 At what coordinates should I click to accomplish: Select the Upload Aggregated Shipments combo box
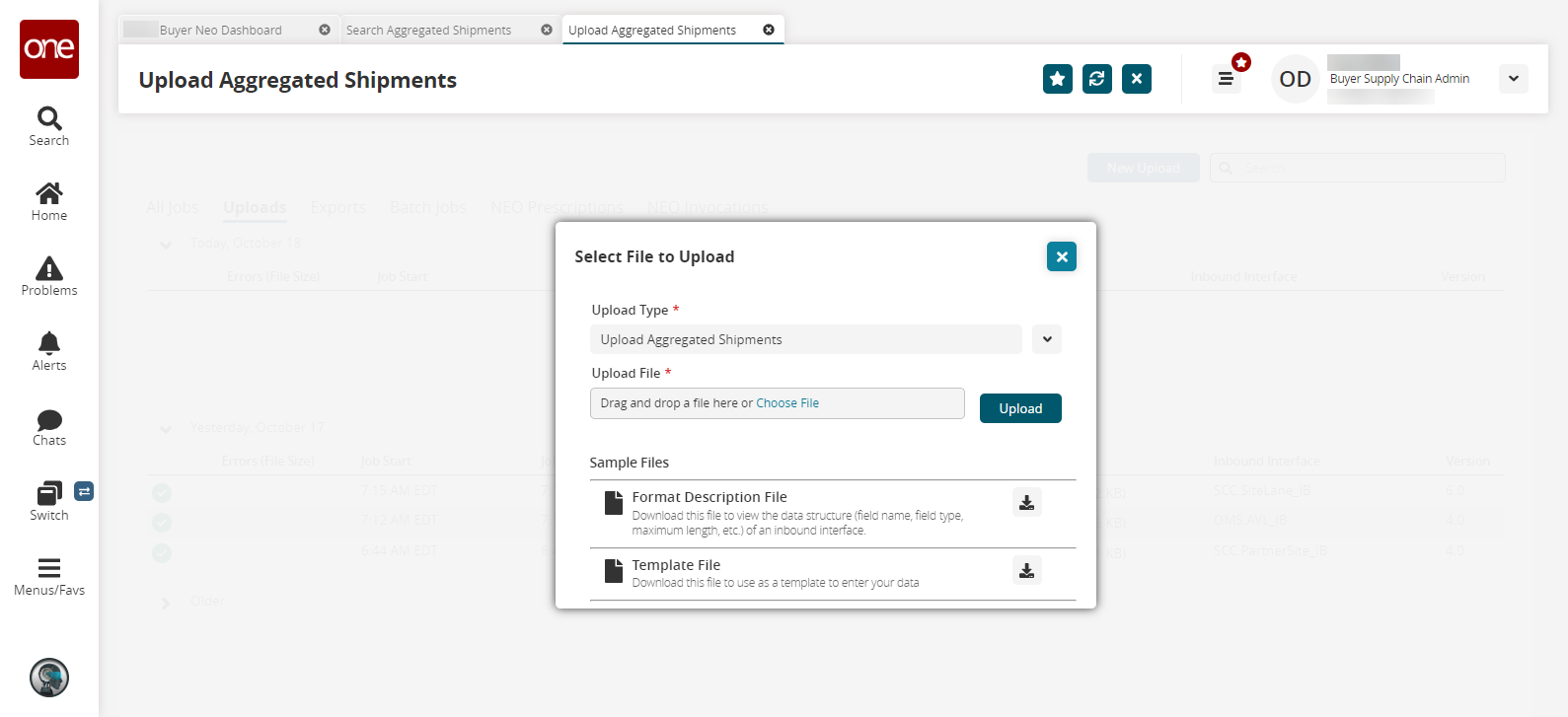[x=805, y=339]
